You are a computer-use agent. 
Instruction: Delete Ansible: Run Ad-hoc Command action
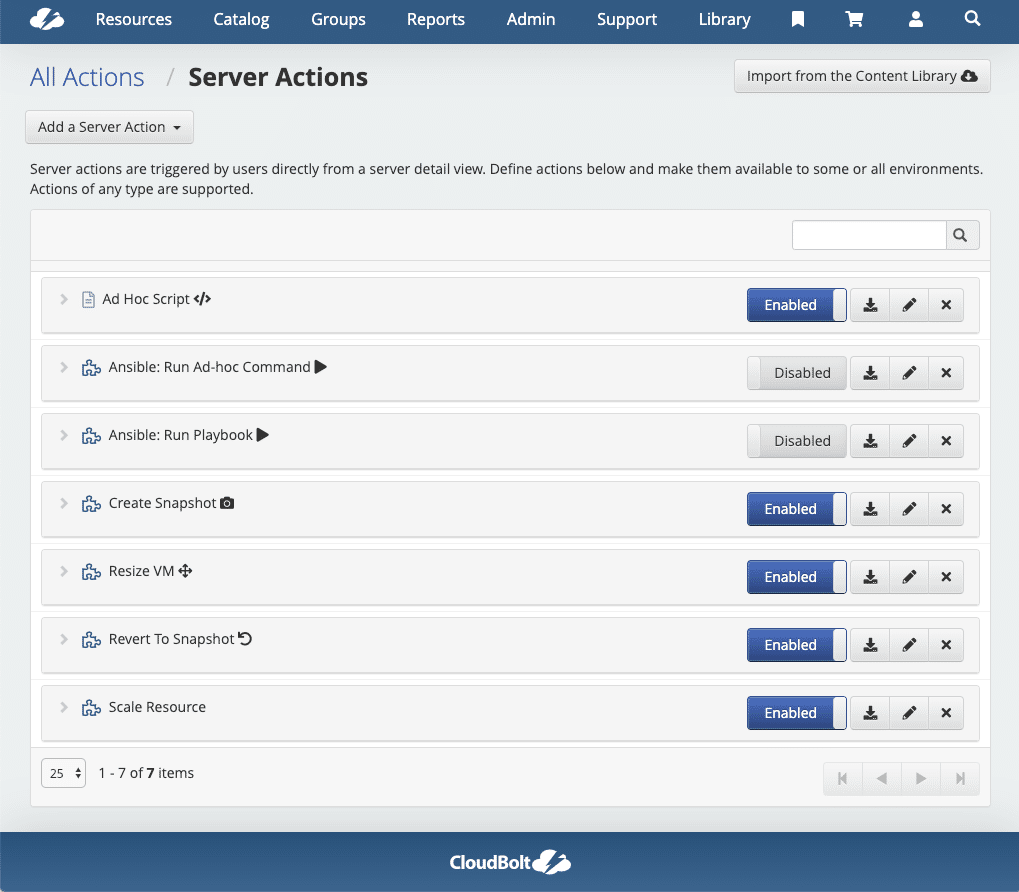[946, 373]
